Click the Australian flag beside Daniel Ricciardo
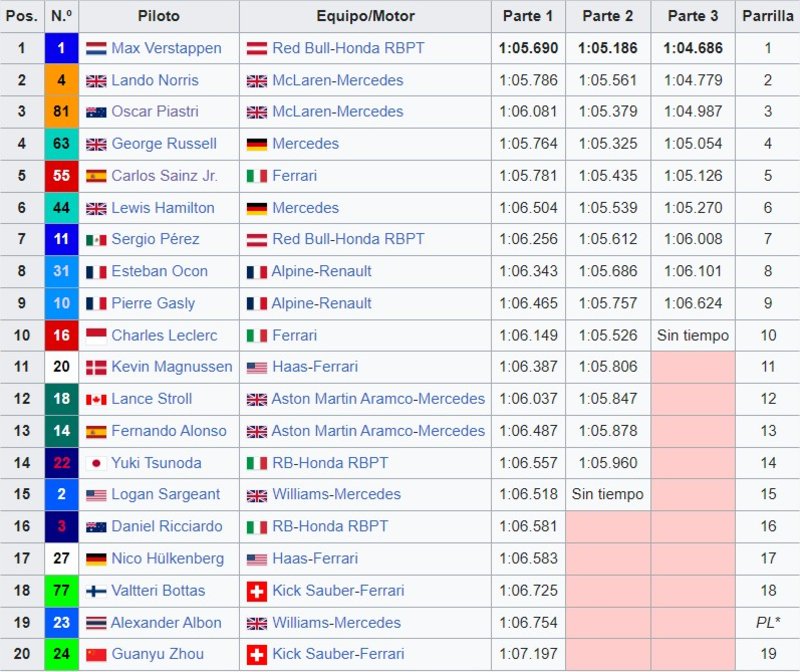Image resolution: width=800 pixels, height=672 pixels. click(x=96, y=527)
